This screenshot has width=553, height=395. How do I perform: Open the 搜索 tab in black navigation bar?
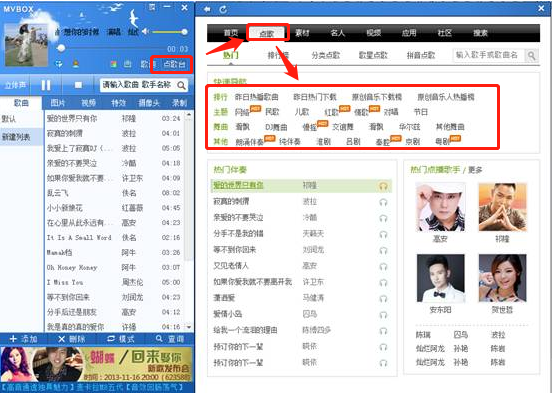(x=480, y=33)
